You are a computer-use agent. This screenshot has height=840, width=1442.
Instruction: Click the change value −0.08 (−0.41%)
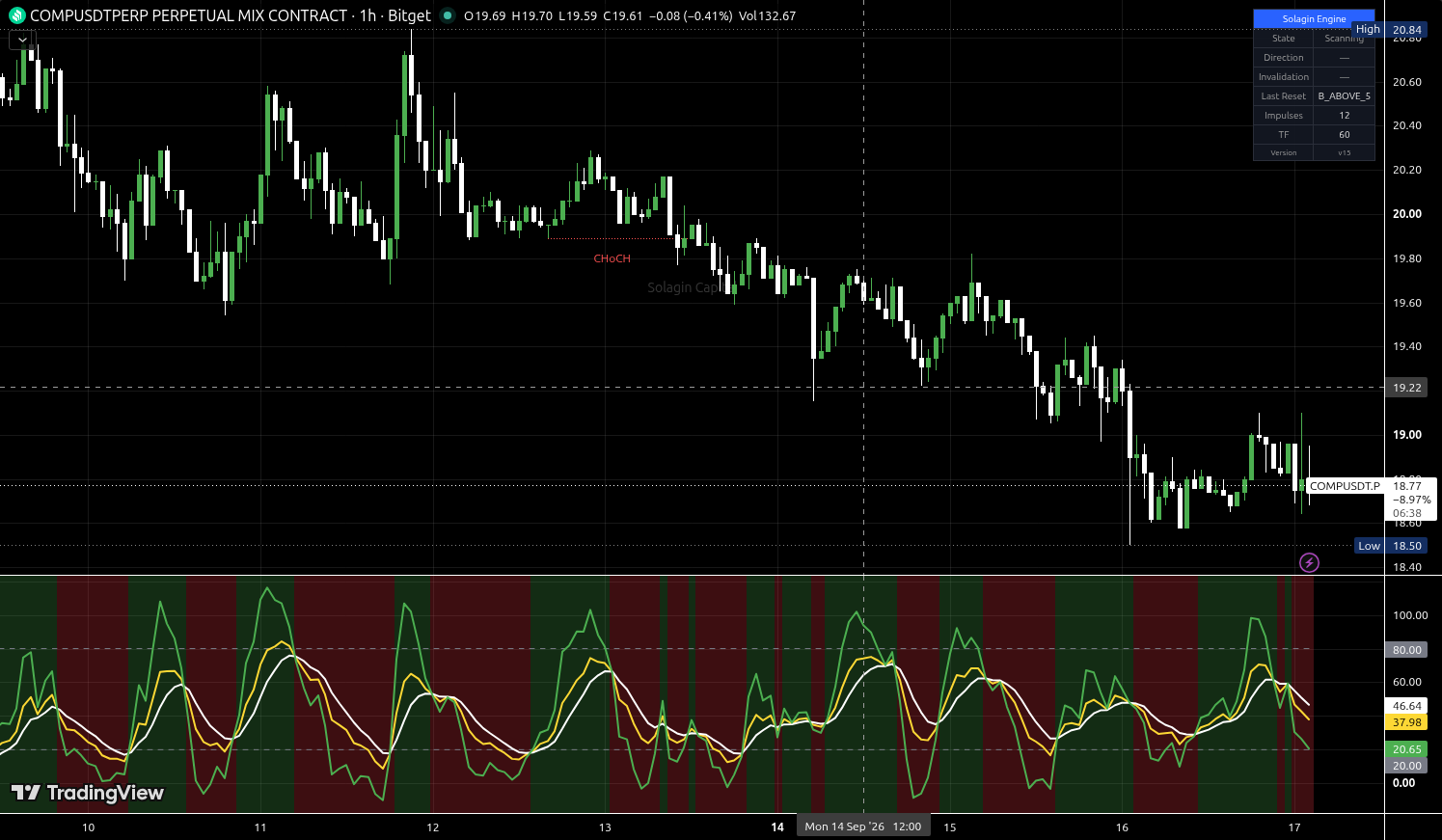[691, 16]
